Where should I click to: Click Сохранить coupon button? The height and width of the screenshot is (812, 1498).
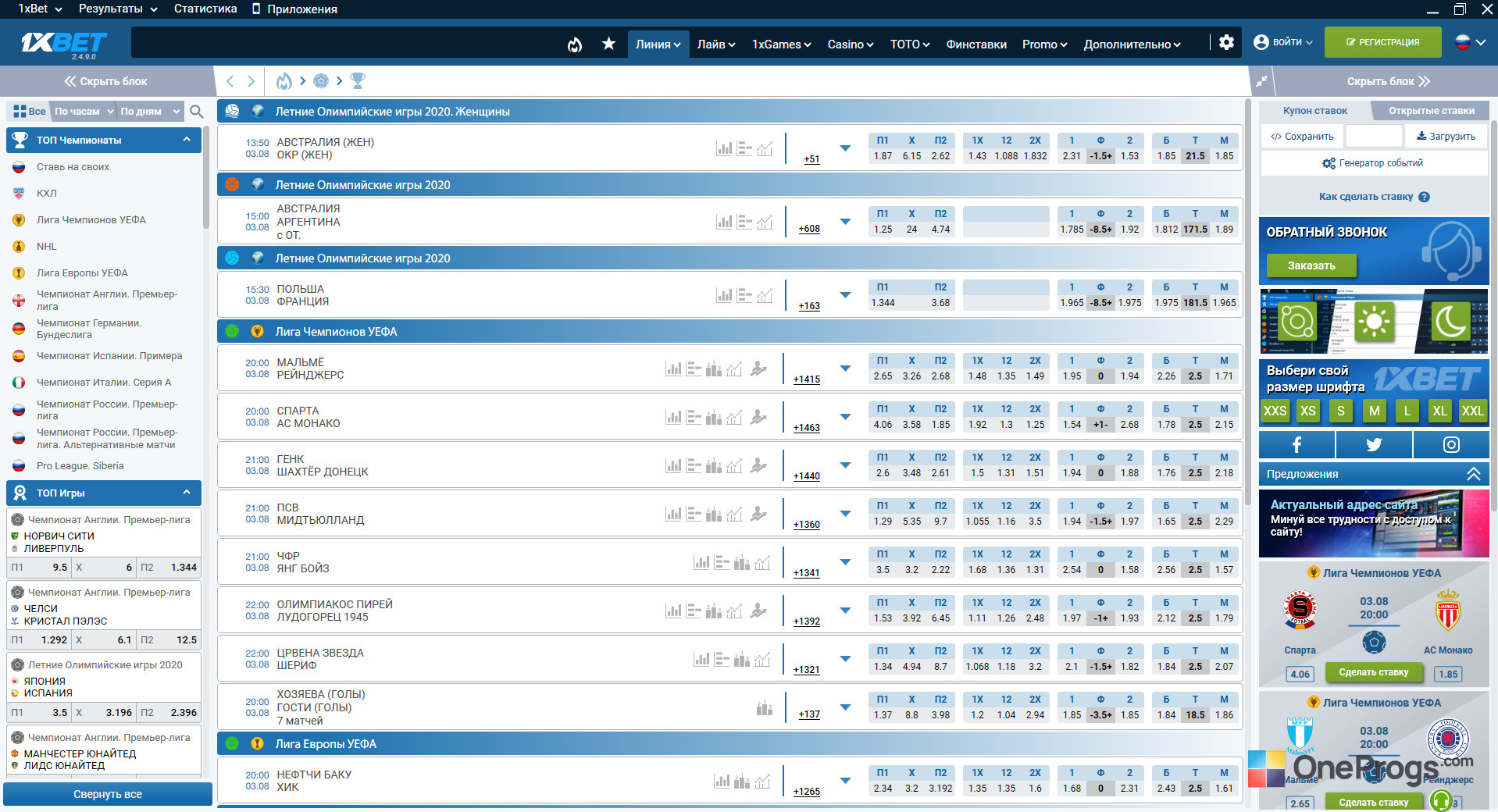[1302, 137]
